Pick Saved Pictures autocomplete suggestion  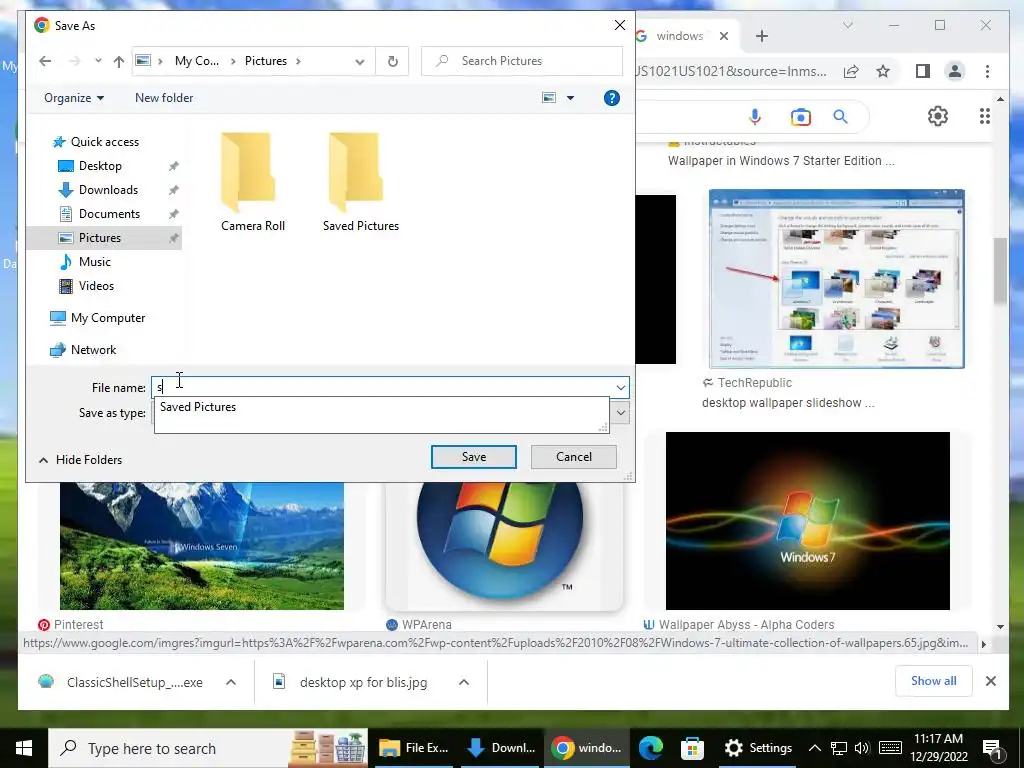tap(381, 407)
